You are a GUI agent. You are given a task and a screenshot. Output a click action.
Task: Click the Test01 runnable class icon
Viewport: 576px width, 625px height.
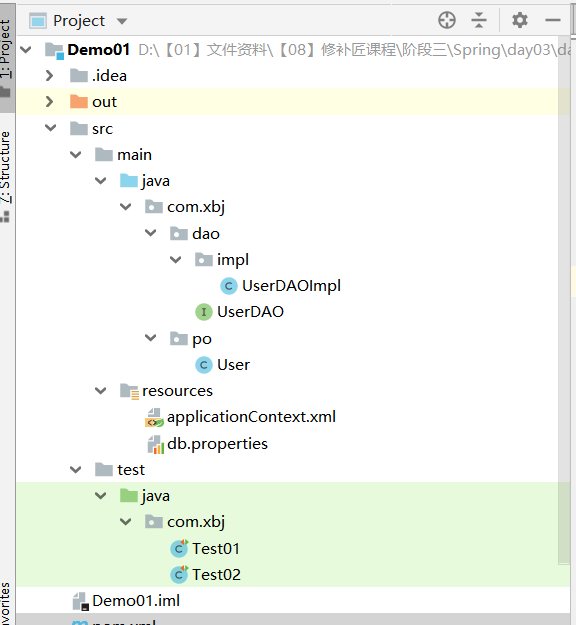179,548
